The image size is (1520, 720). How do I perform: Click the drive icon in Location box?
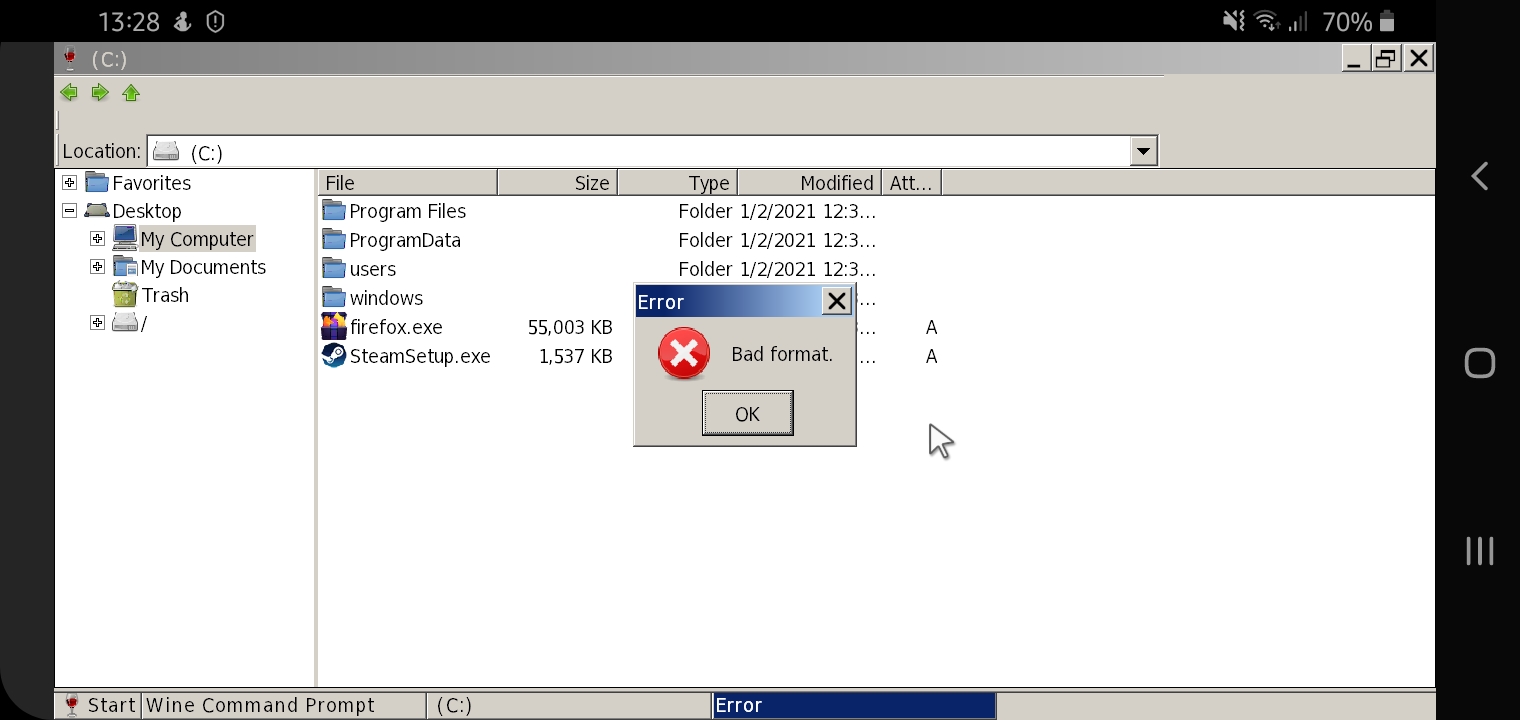coord(166,151)
